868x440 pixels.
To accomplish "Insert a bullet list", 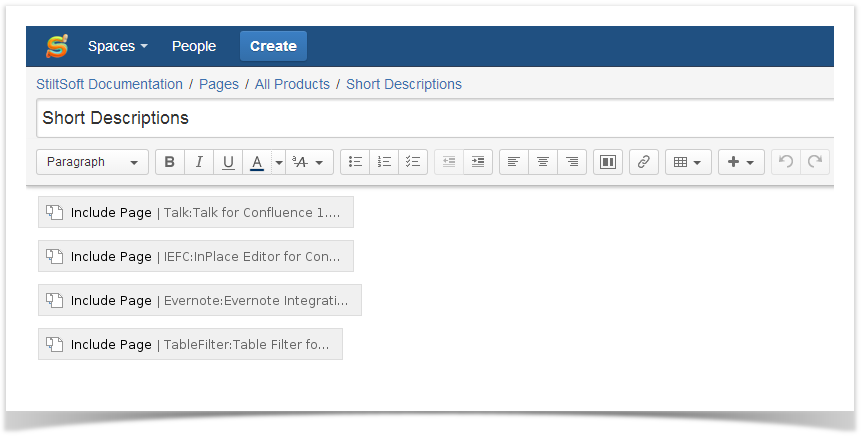I will coord(355,162).
